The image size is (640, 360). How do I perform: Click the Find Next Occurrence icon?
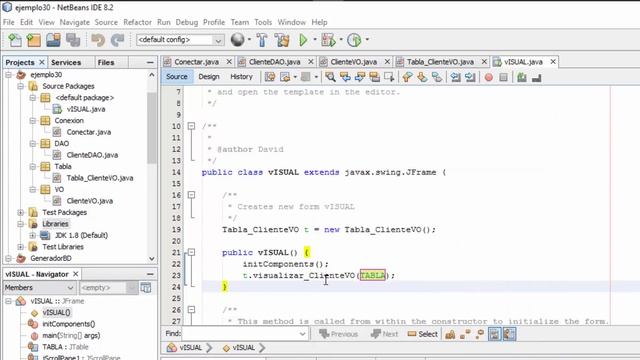point(360,77)
